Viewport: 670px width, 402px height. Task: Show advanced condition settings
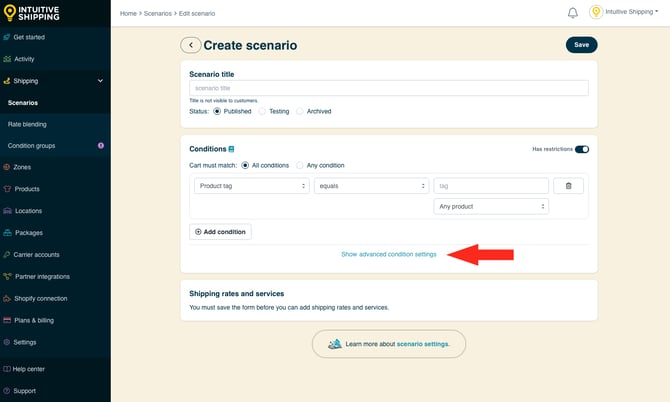(x=389, y=254)
